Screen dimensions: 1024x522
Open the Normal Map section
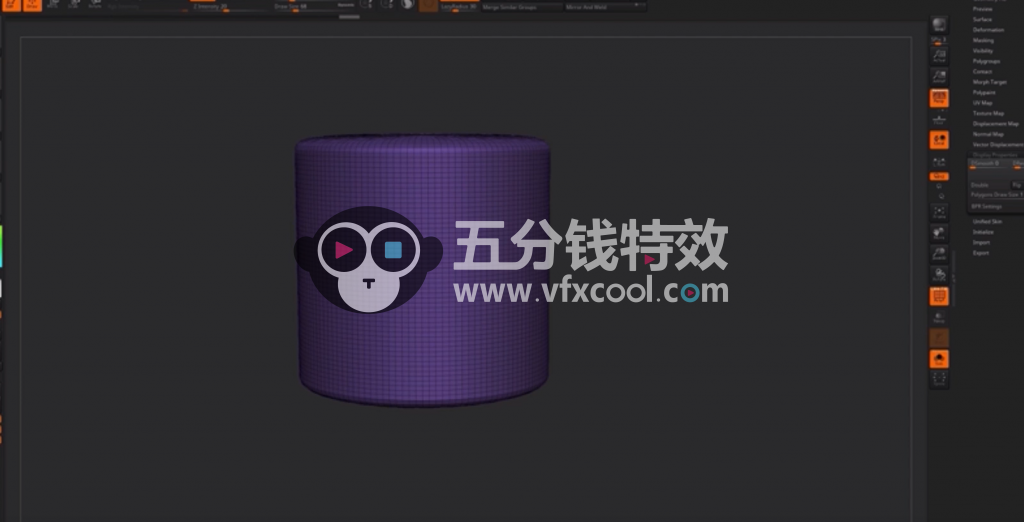tap(988, 135)
